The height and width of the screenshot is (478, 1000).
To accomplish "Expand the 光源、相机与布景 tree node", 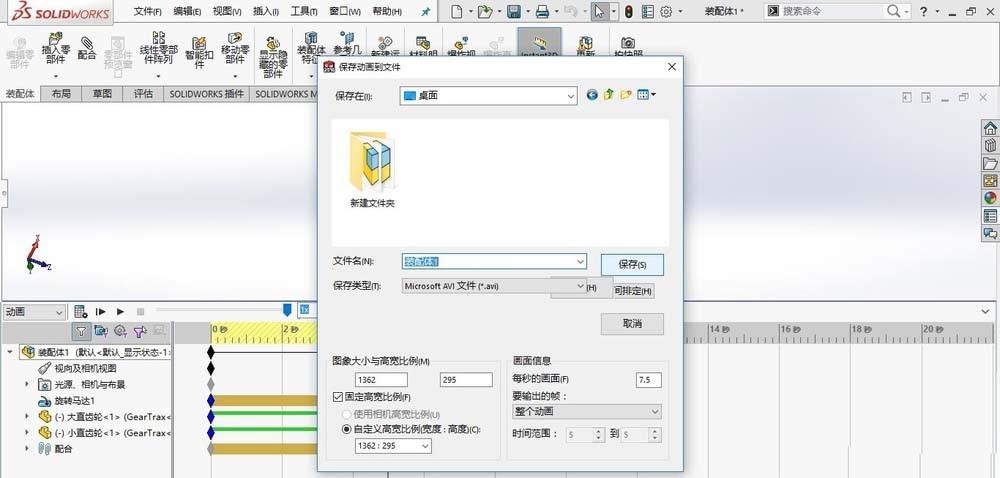I will [27, 384].
